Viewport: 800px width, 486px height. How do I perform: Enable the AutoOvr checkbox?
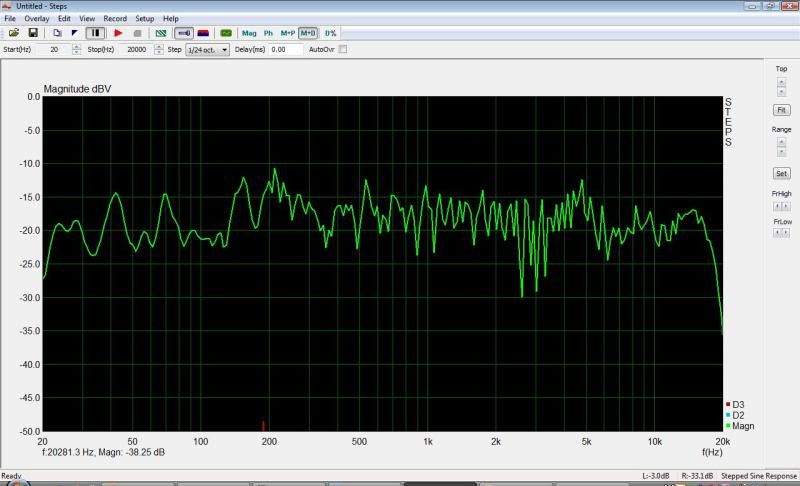coord(343,49)
